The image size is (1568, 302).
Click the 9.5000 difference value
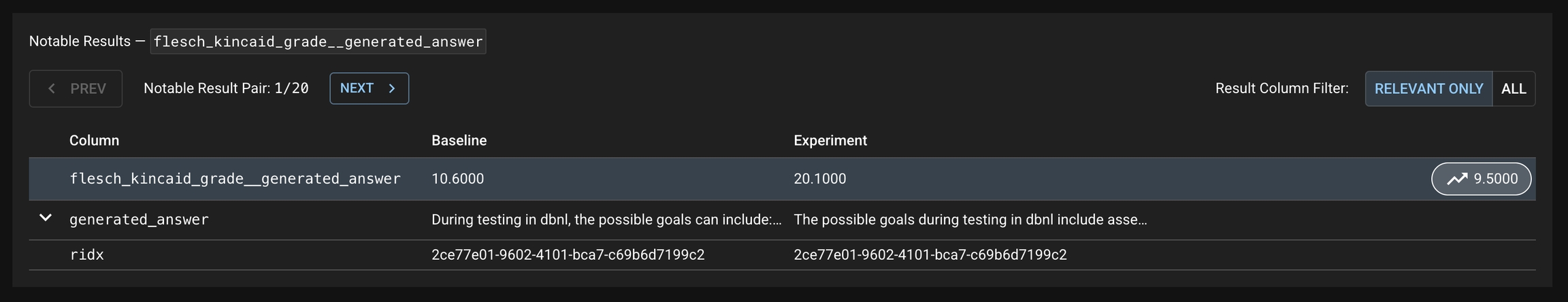(x=1495, y=179)
